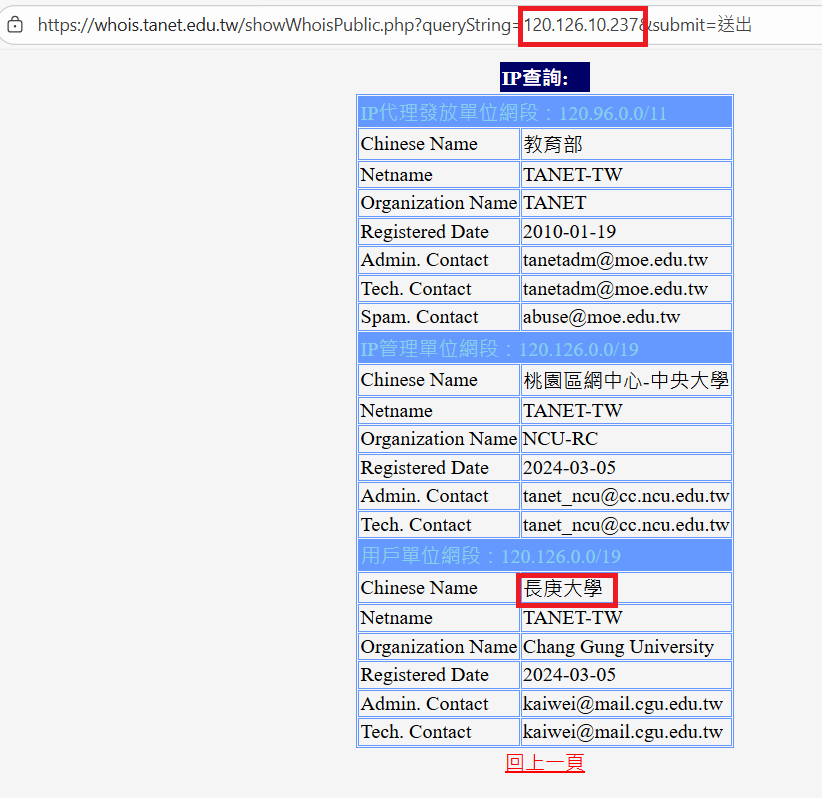The image size is (822, 798).
Task: Click the site info lock icon
Action: pyautogui.click(x=15, y=24)
